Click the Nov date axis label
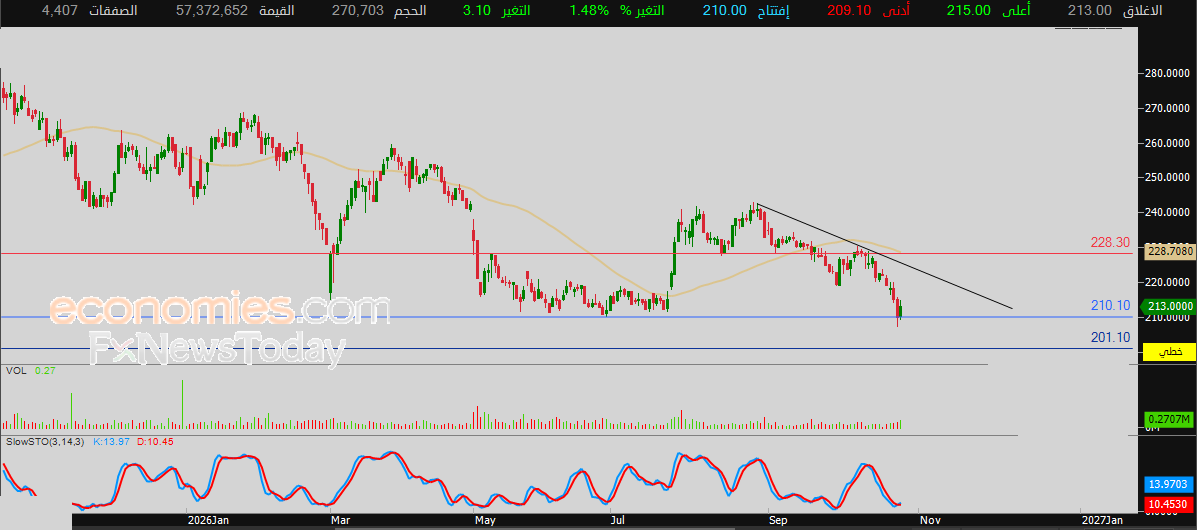1197x530 pixels. tap(929, 520)
